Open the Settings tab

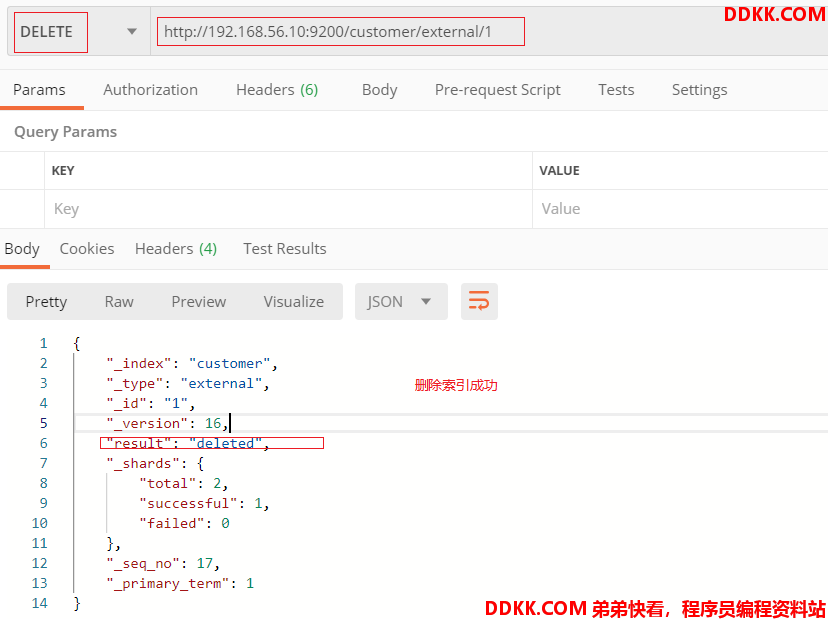(x=699, y=90)
